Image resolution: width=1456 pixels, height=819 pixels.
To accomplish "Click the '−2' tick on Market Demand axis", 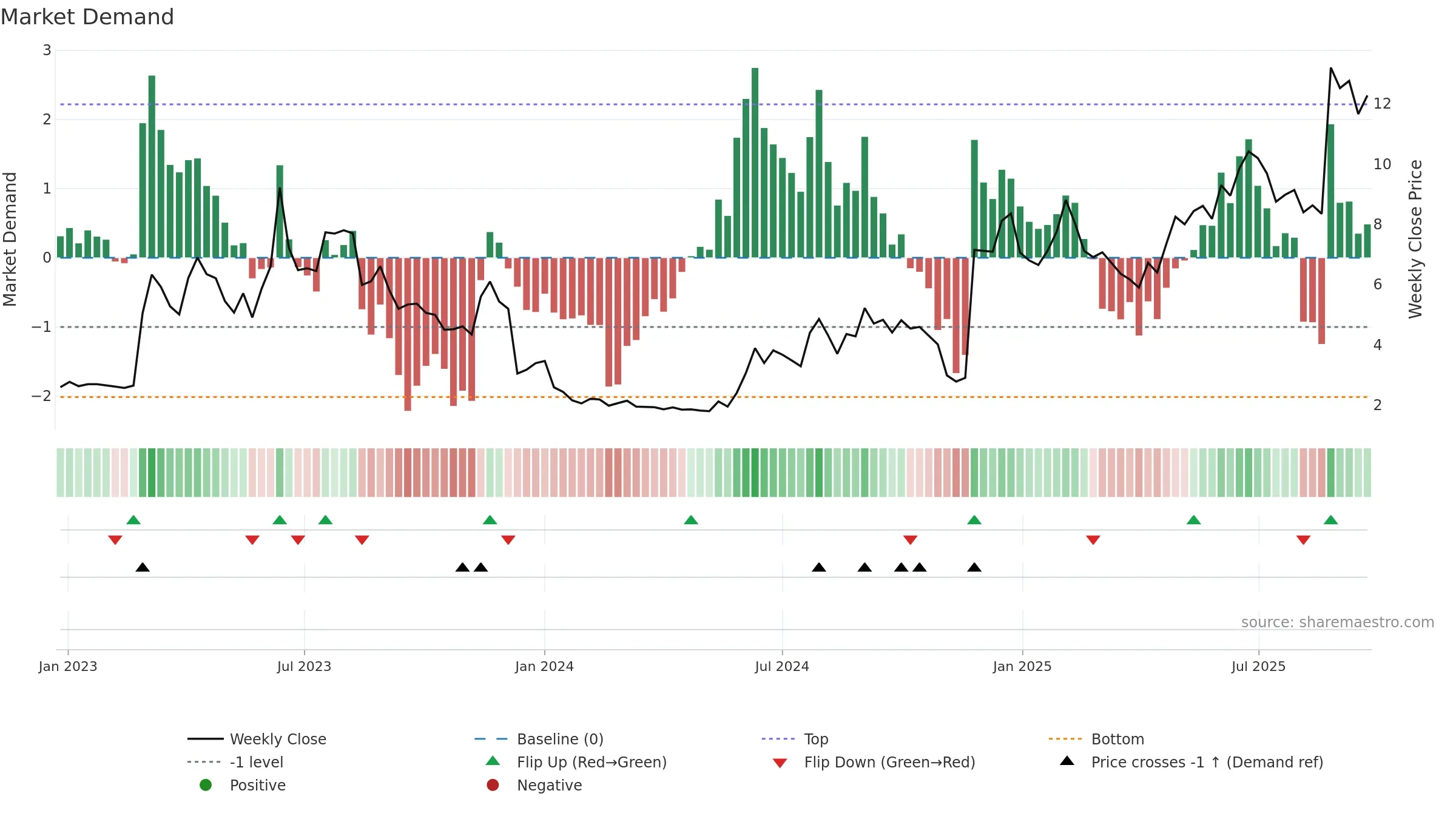I will (x=42, y=396).
